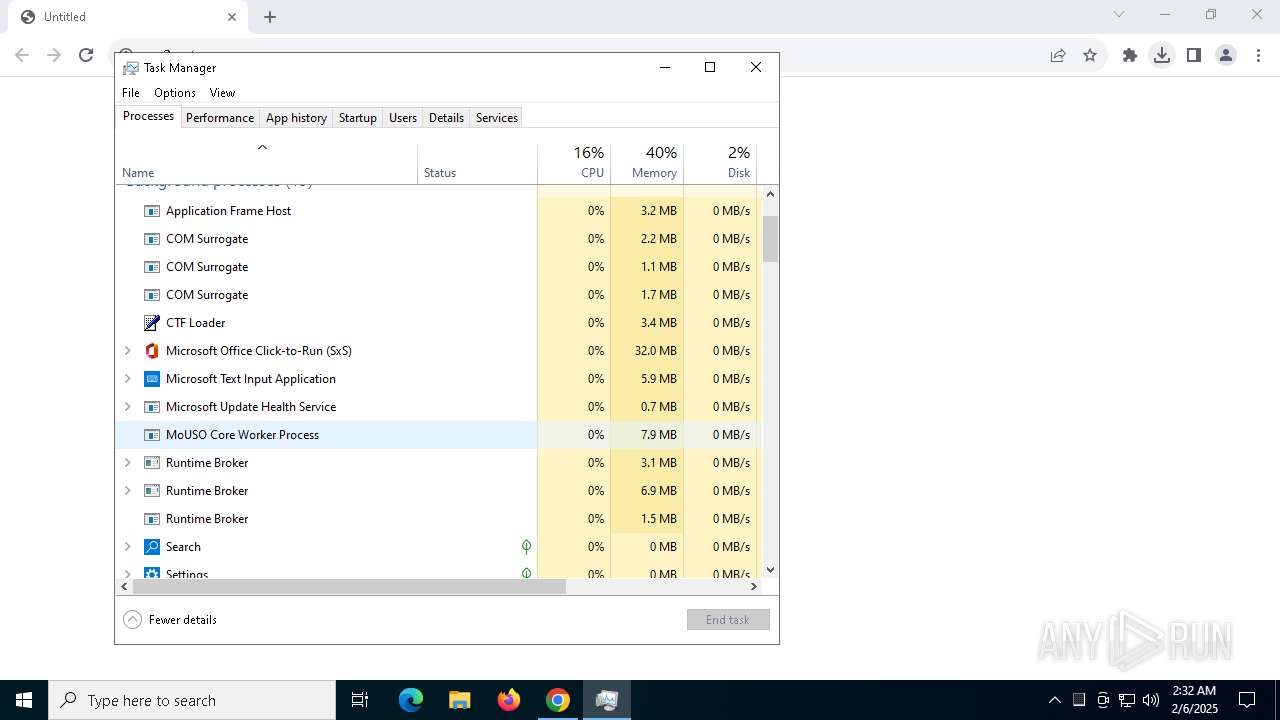
Task: Open the Chrome downloads icon
Action: point(1162,55)
